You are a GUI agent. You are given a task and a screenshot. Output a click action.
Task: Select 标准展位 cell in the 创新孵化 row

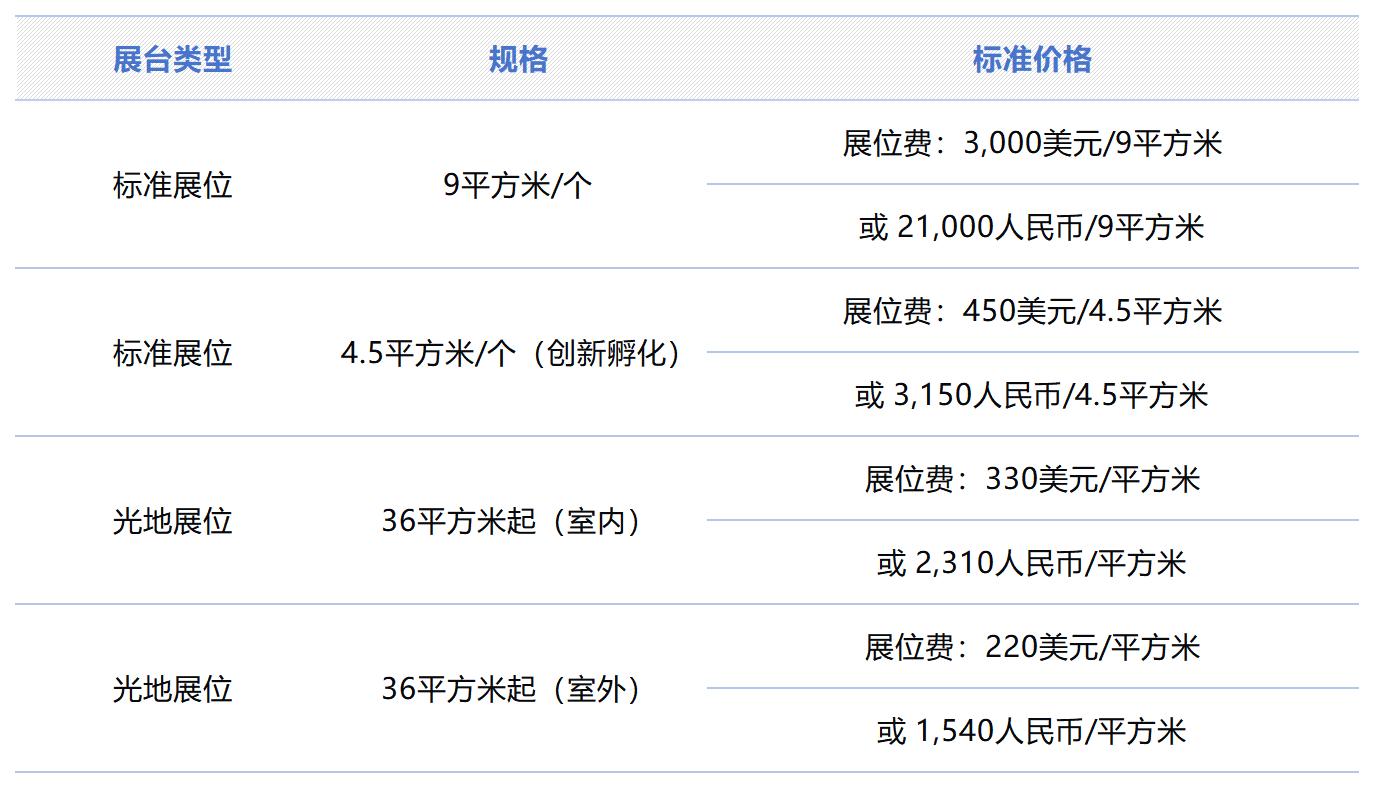(172, 354)
